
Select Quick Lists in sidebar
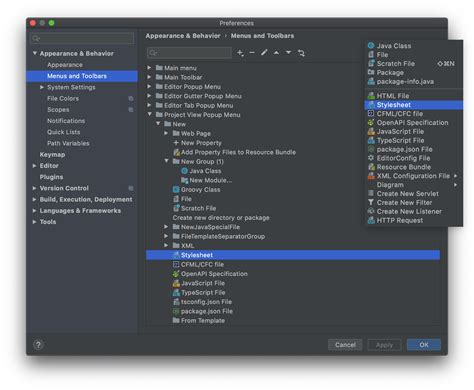click(x=64, y=132)
